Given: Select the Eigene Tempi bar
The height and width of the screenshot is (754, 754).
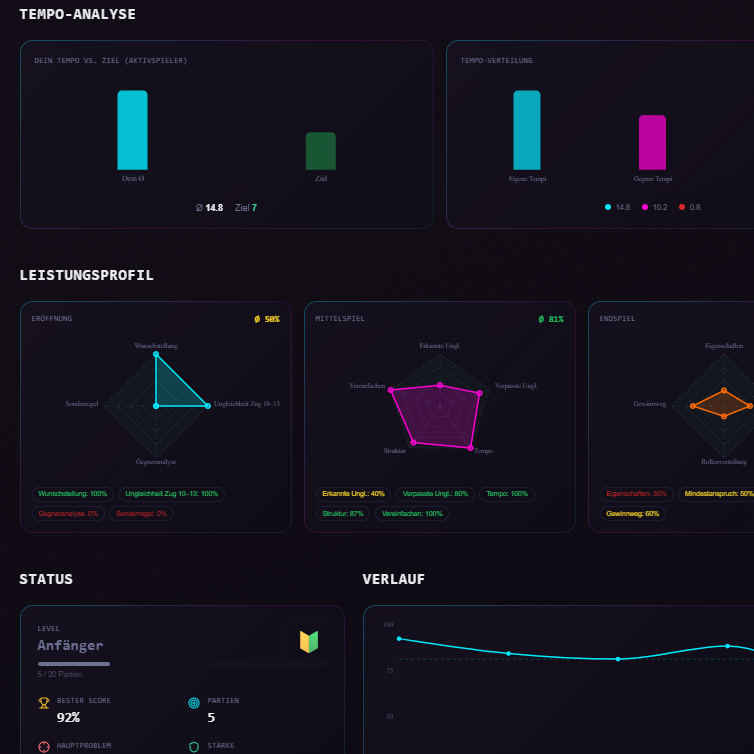Looking at the screenshot, I should pos(527,130).
